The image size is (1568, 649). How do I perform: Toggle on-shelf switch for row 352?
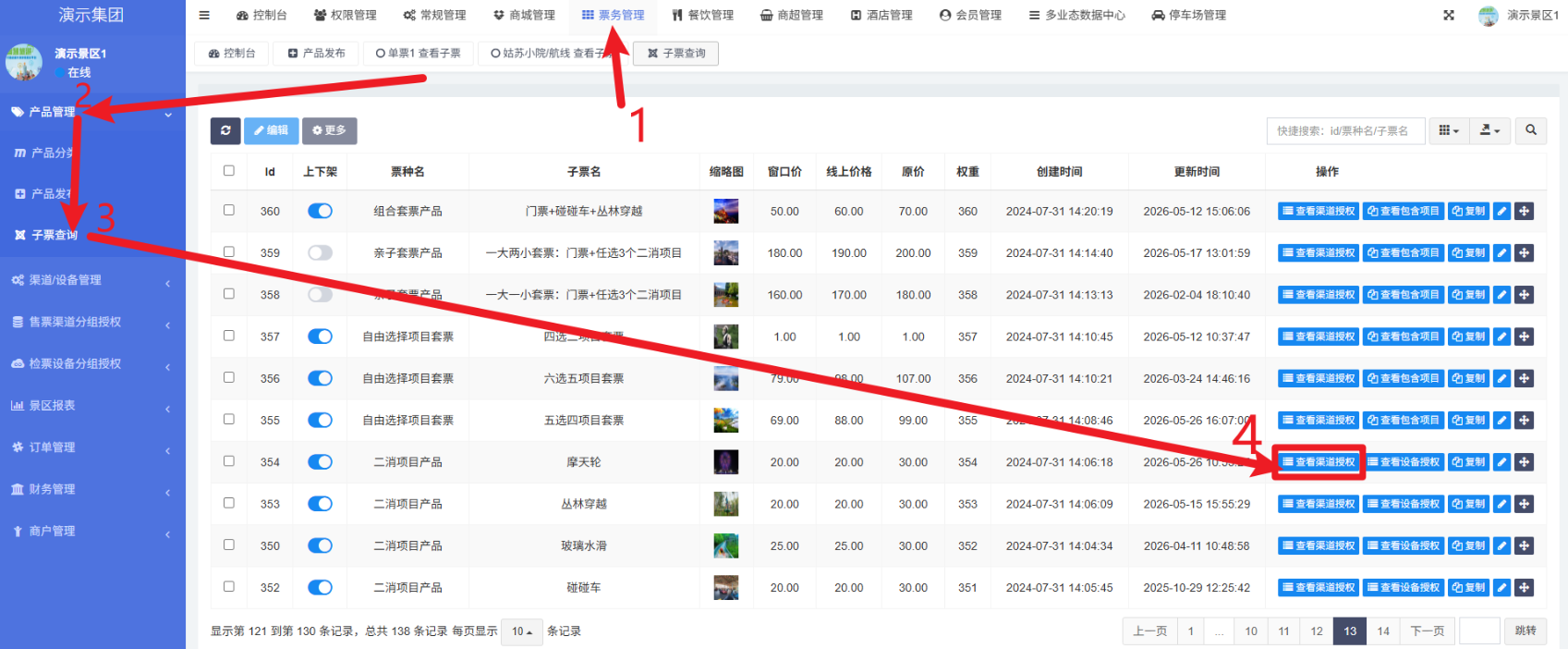click(320, 588)
